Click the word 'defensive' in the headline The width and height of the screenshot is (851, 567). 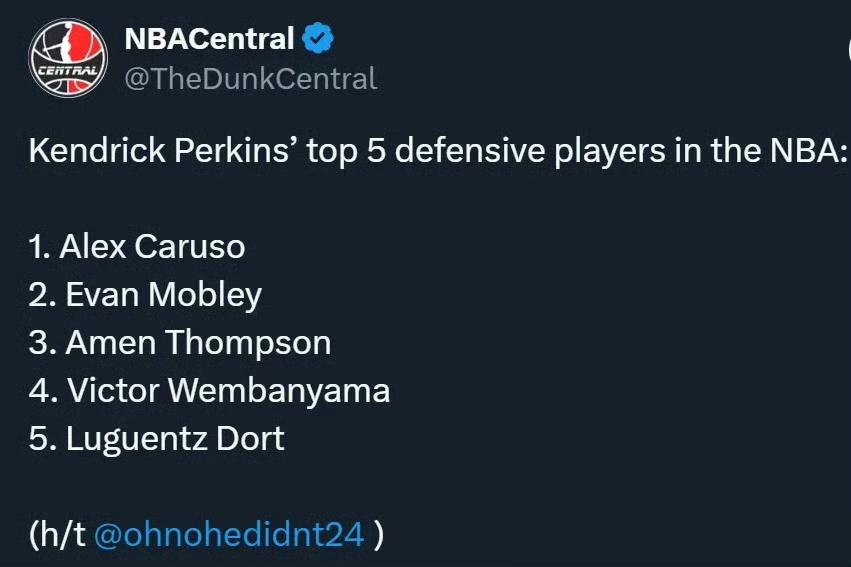[x=469, y=150]
